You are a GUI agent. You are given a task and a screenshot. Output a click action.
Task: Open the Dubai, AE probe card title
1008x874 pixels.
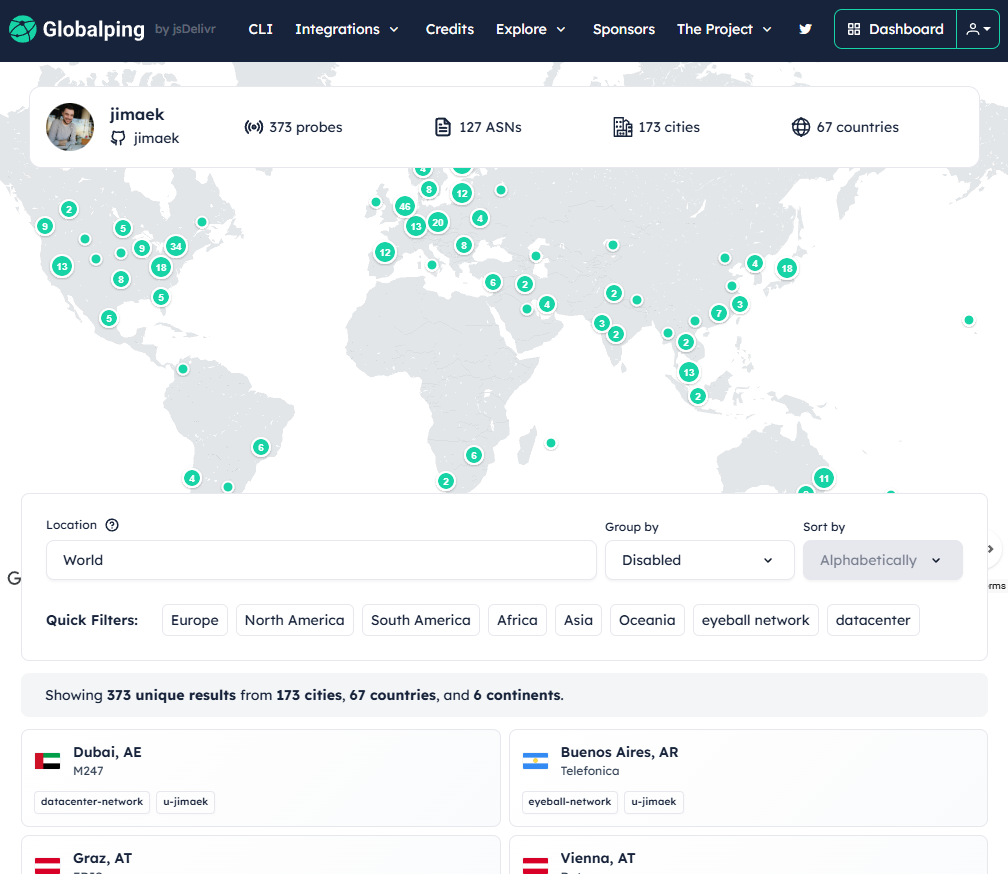tap(107, 752)
